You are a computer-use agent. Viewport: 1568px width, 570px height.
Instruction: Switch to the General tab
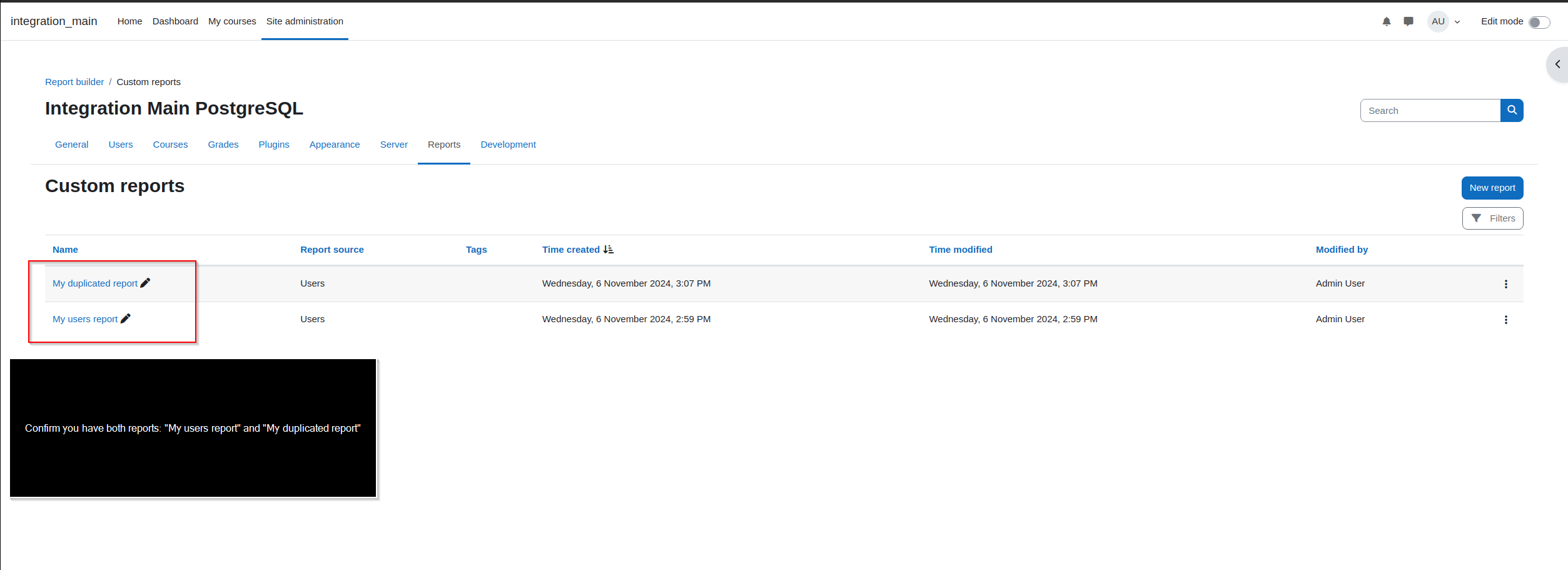pos(72,145)
